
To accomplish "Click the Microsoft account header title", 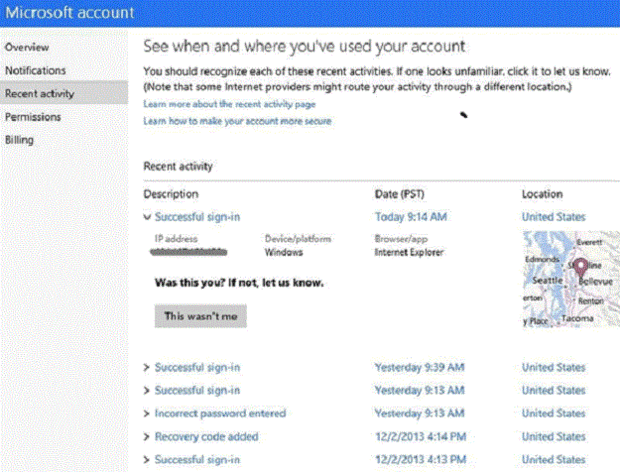I will [70, 13].
